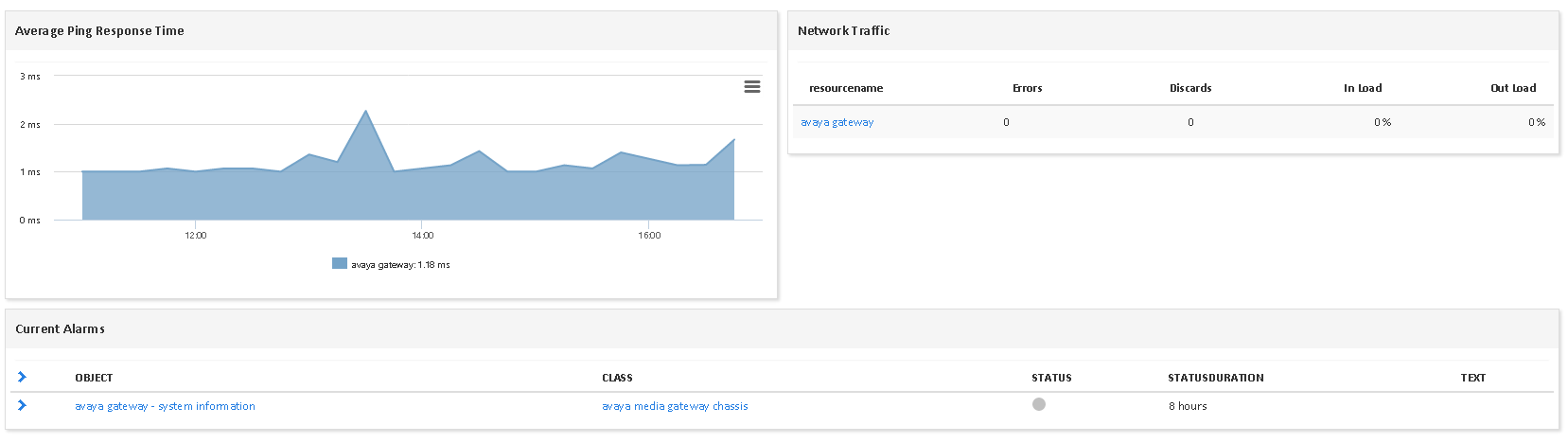Image resolution: width=1568 pixels, height=443 pixels.
Task: Sort Network Traffic by Out Load column
Action: 1513,88
